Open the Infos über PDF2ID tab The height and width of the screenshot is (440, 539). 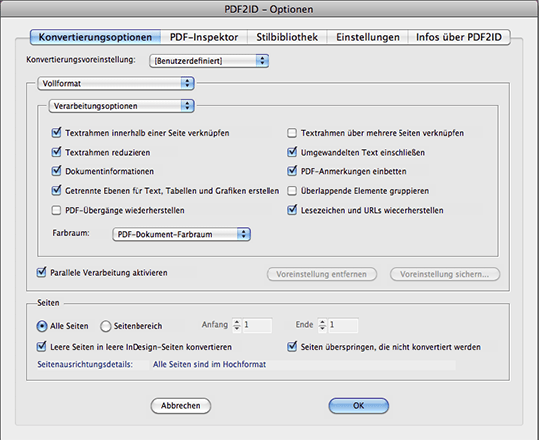point(459,37)
